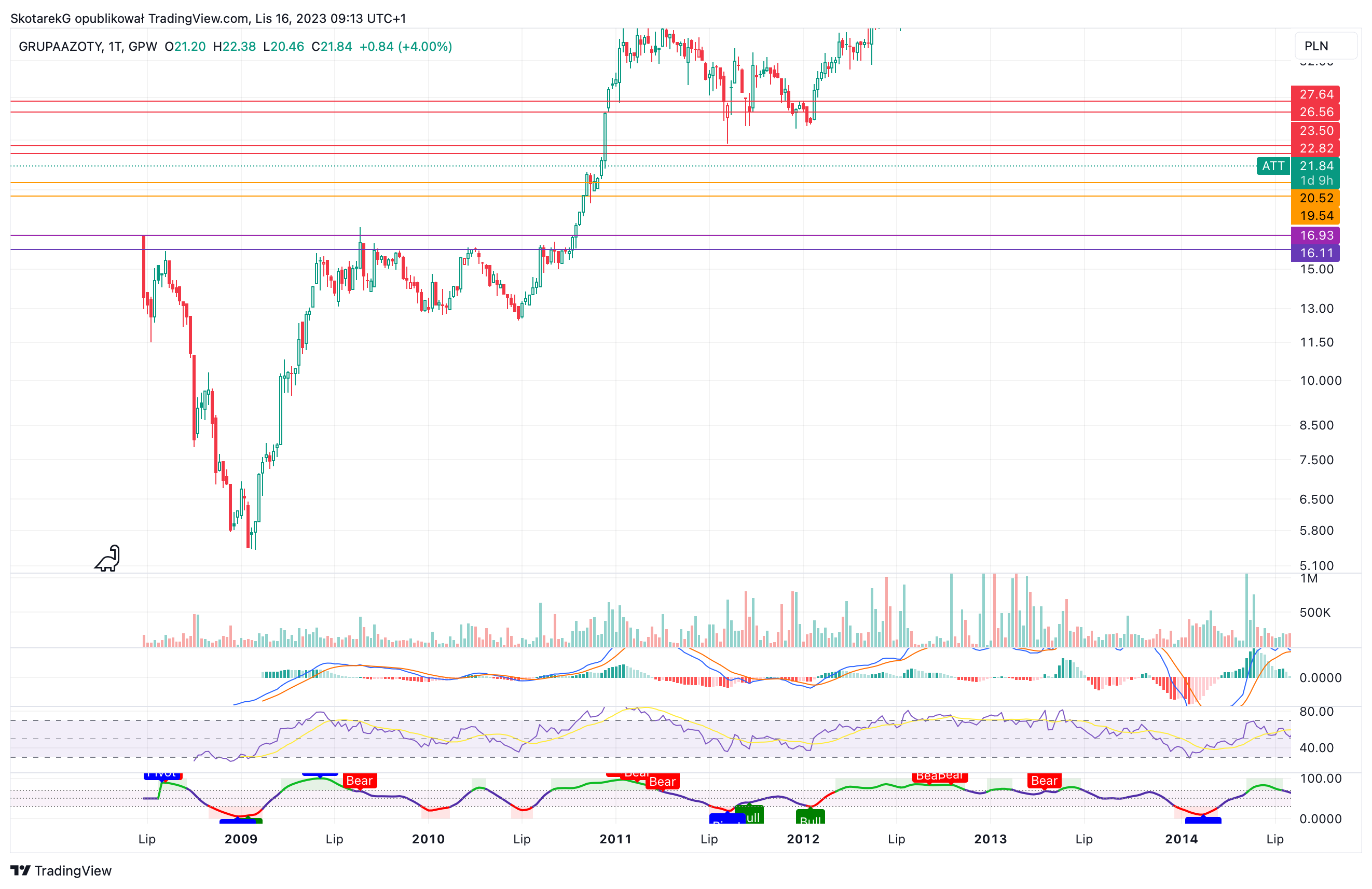
Task: Click the 500K volume scale label
Action: 1315,613
